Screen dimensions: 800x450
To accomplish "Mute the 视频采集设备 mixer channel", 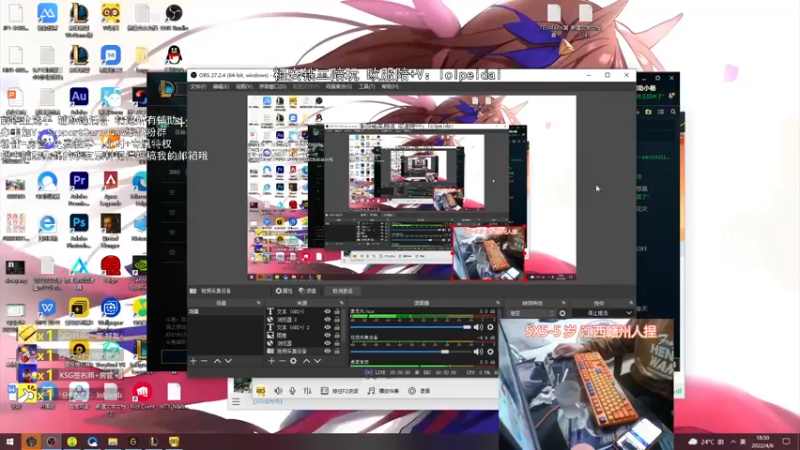I will [478, 352].
